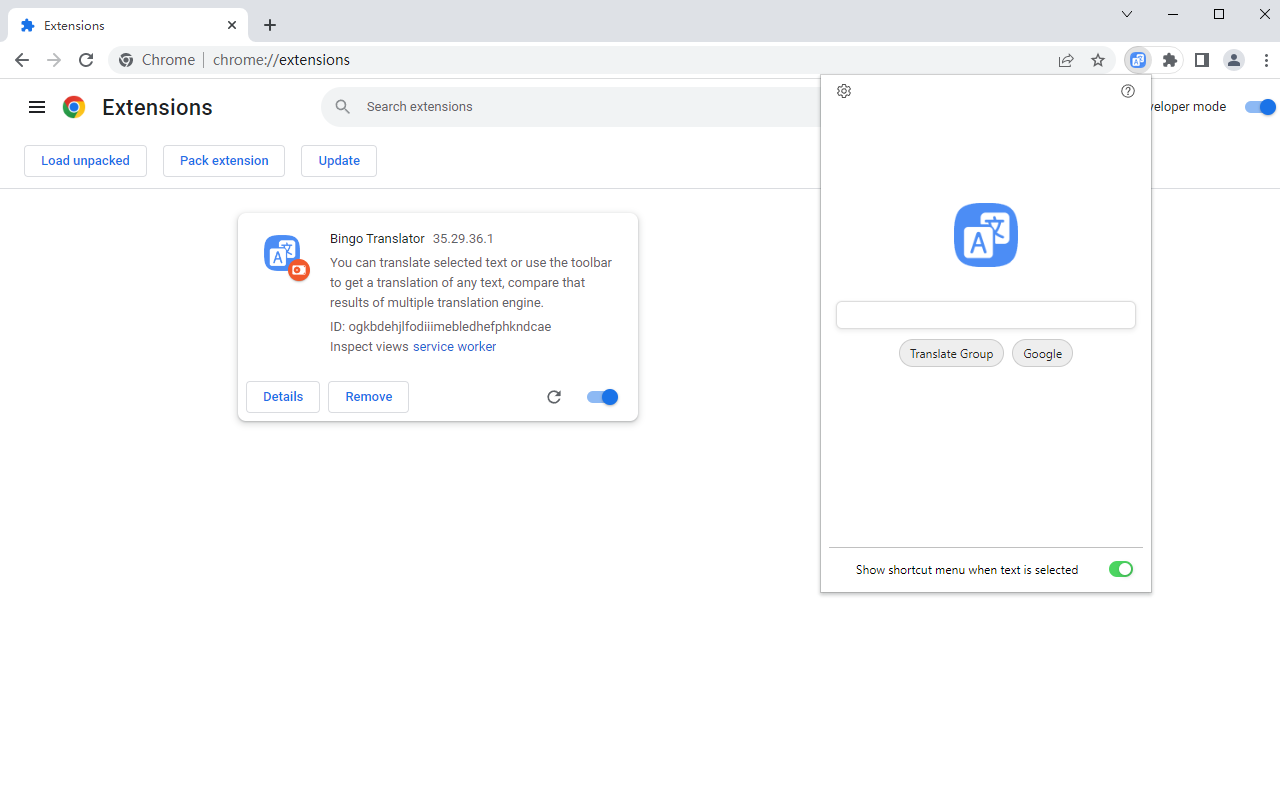
Task: Click the Extensions page heading
Action: coord(157,107)
